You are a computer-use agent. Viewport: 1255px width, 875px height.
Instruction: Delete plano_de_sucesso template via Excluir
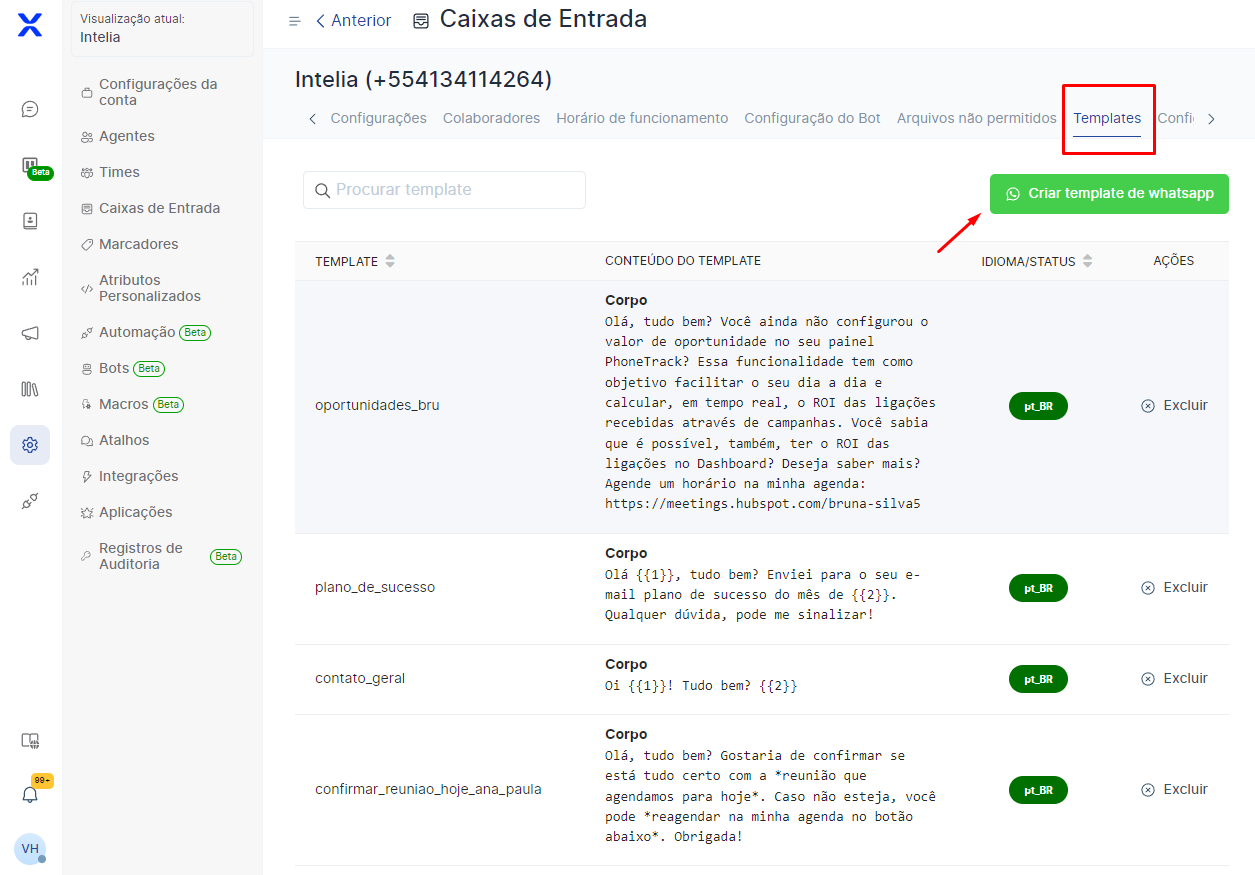[x=1174, y=588]
